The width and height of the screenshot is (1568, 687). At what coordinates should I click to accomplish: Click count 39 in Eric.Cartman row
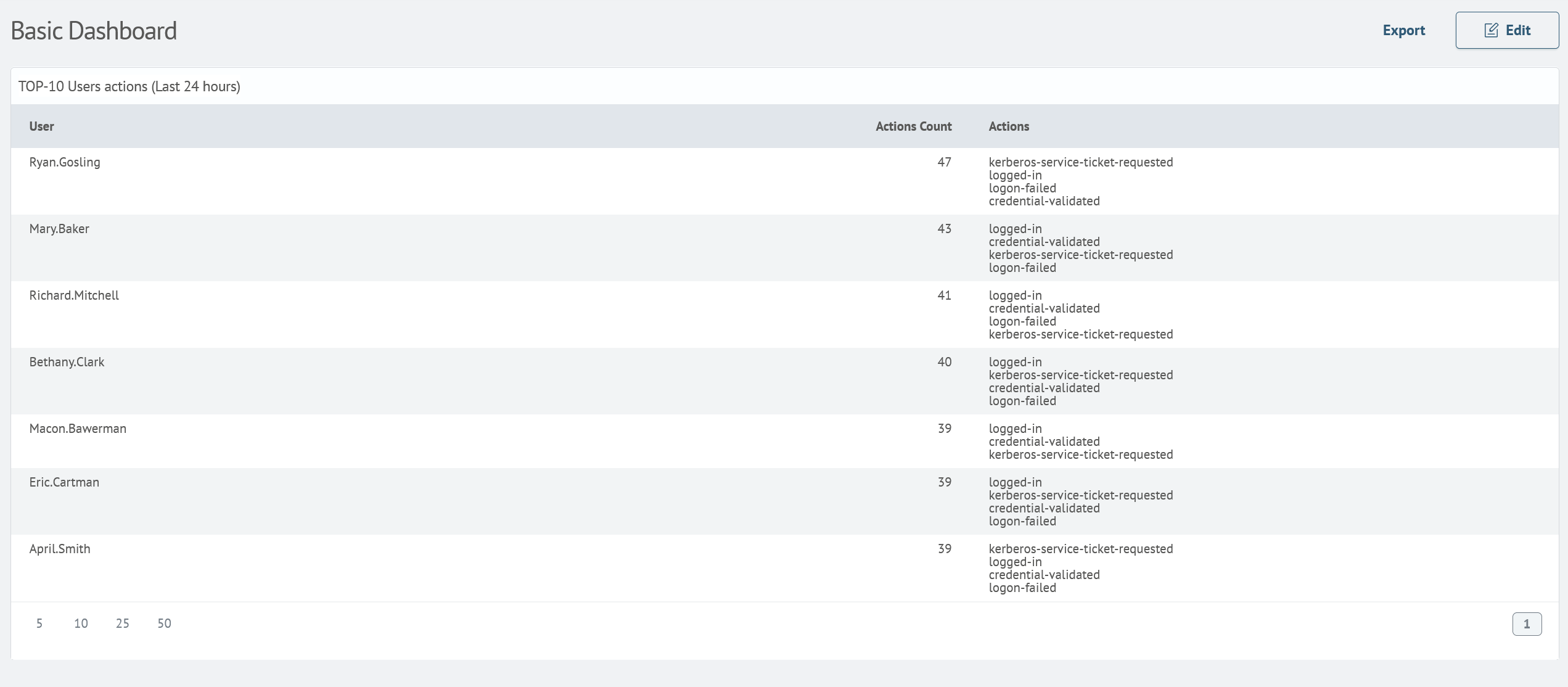point(945,482)
